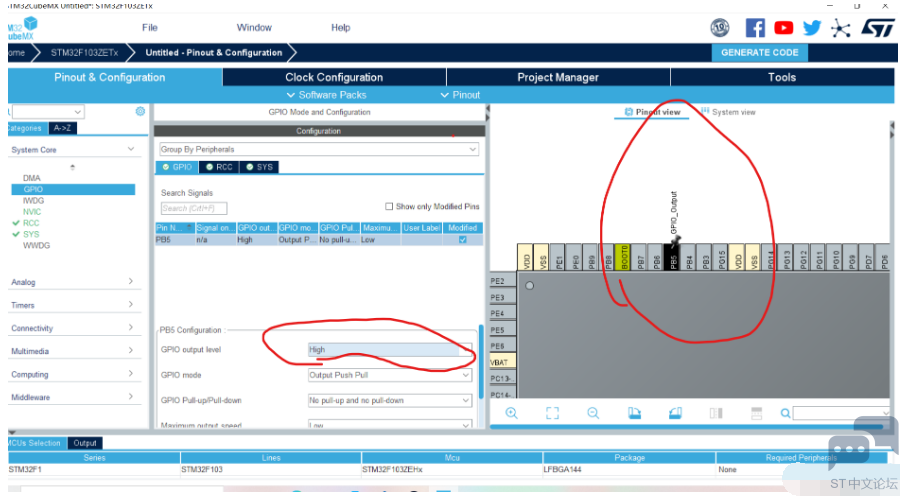This screenshot has height=499, width=907.
Task: Select the VBAT pin on the chip
Action: pyautogui.click(x=502, y=362)
